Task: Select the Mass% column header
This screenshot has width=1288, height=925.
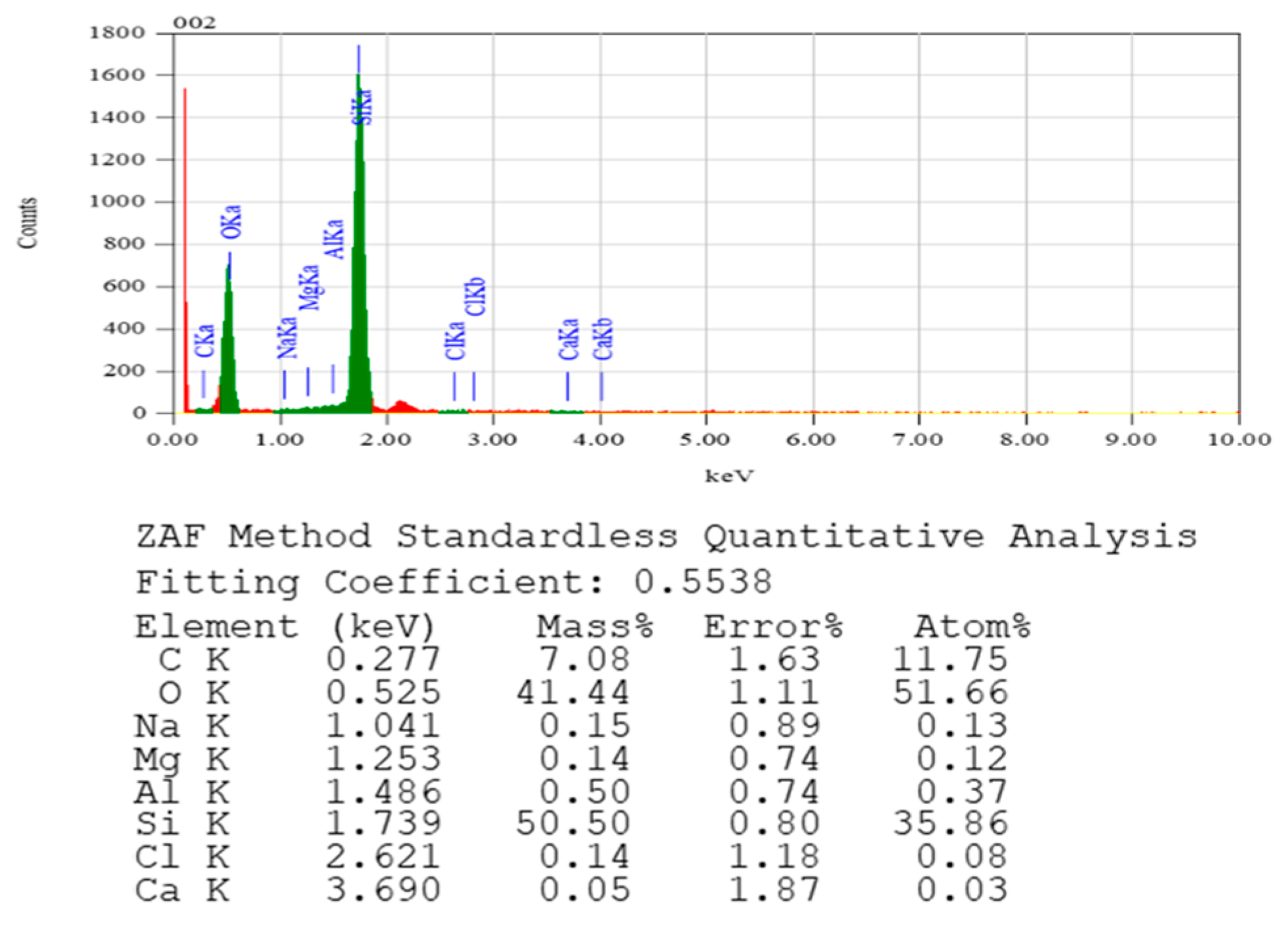Action: tap(594, 627)
